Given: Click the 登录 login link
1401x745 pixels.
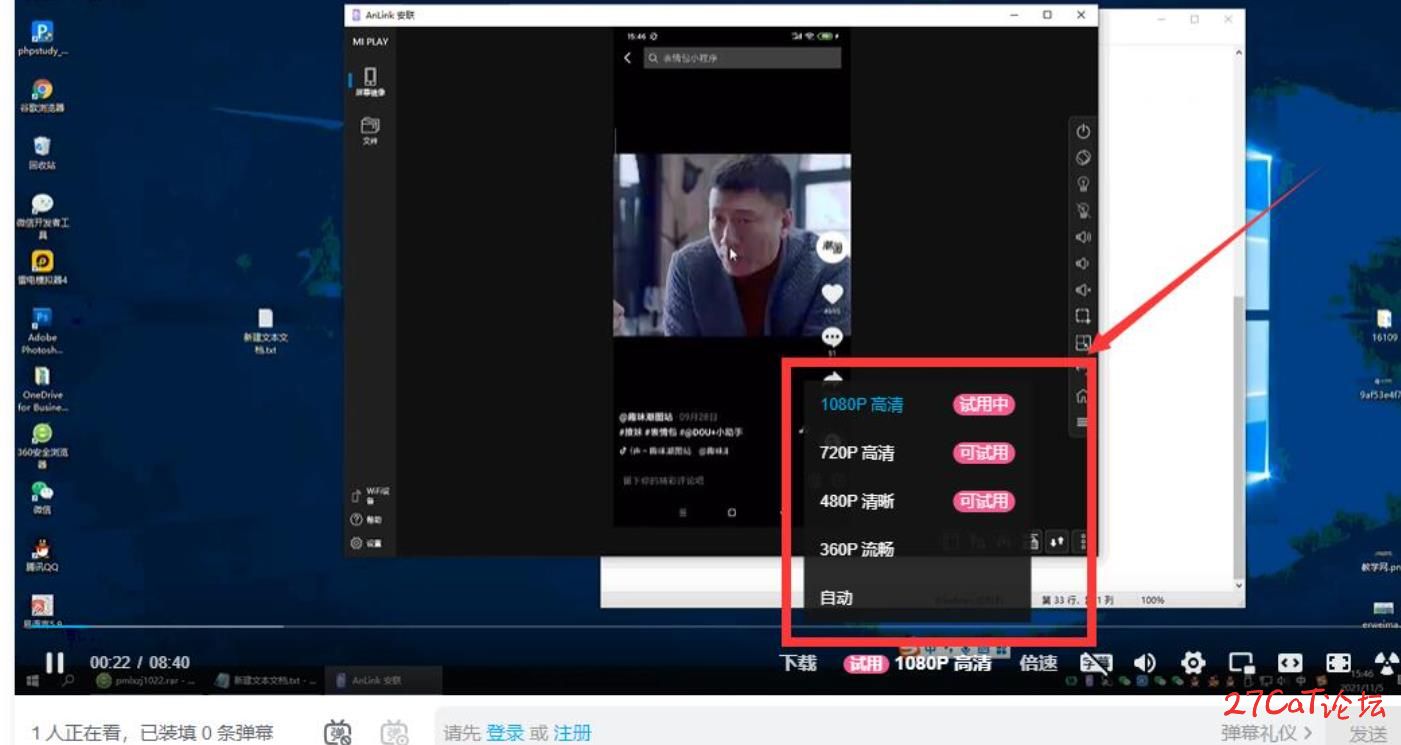Looking at the screenshot, I should pos(505,733).
